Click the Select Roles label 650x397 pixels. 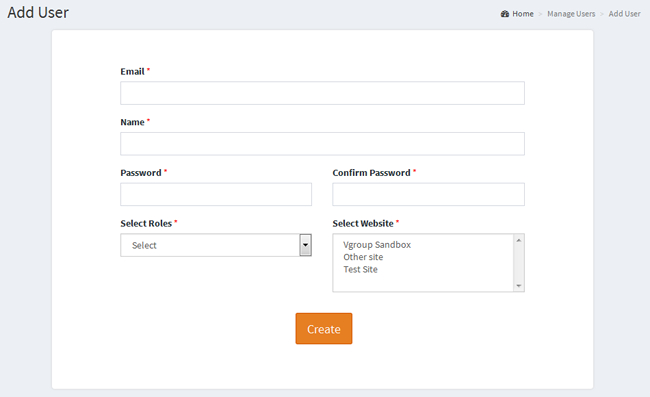tap(146, 223)
